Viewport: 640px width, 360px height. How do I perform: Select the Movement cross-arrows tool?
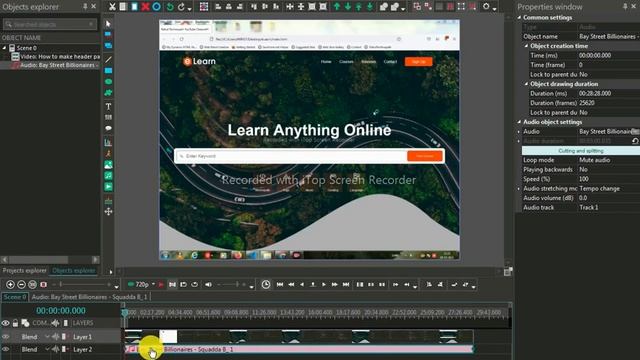pos(108,211)
